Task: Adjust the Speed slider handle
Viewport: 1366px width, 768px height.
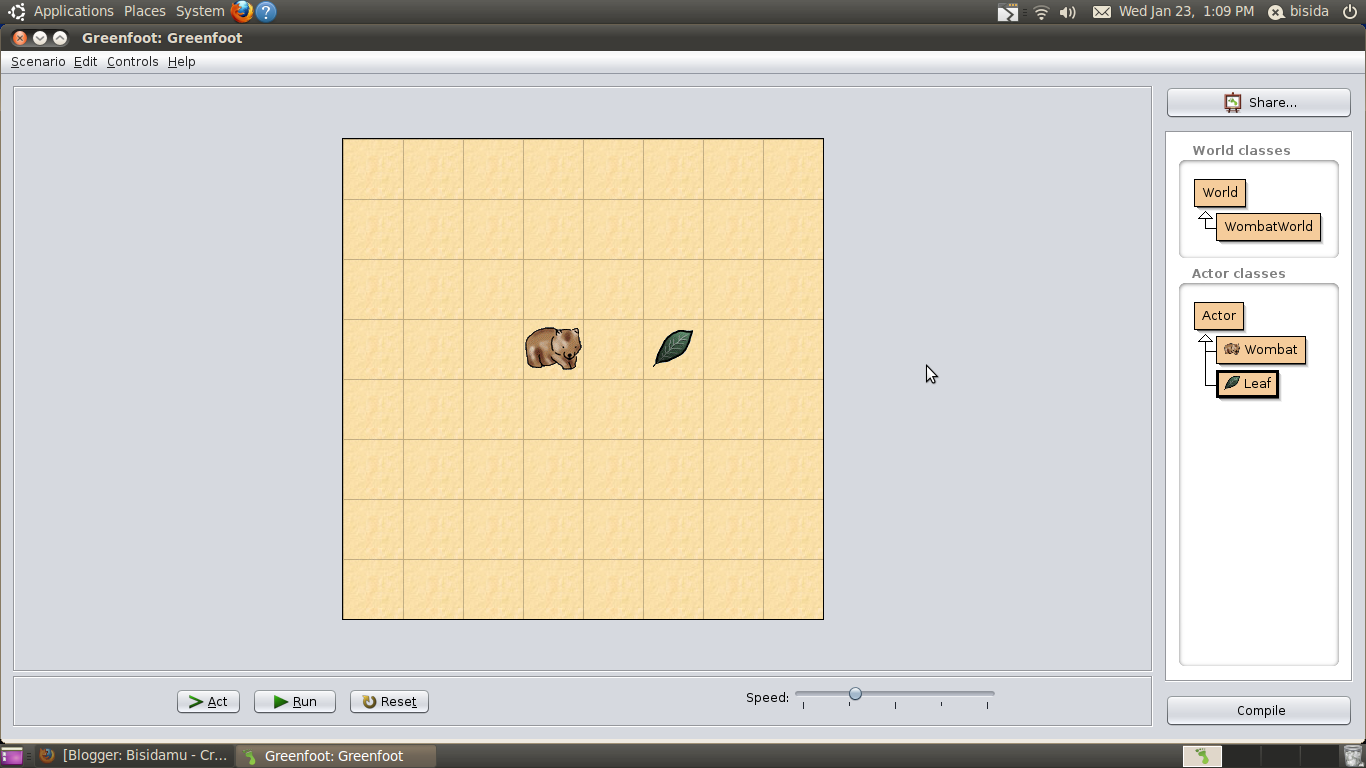Action: pos(855,693)
